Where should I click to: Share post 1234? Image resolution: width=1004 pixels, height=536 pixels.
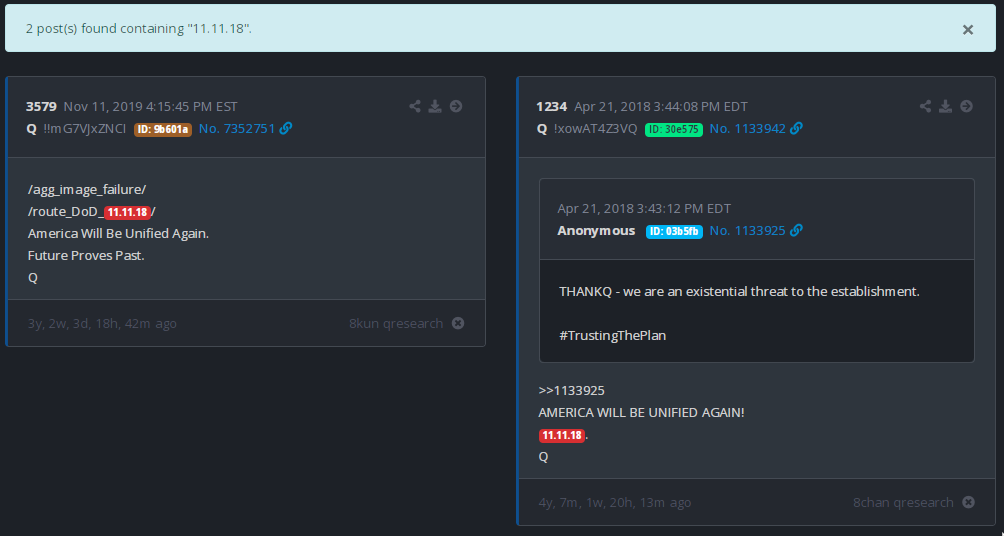pyautogui.click(x=925, y=106)
